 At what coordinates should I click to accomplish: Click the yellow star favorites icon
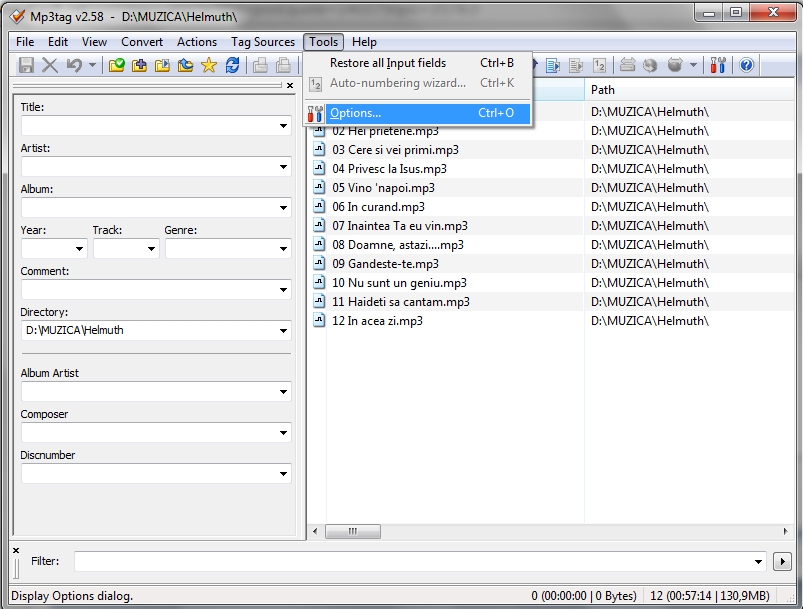209,65
